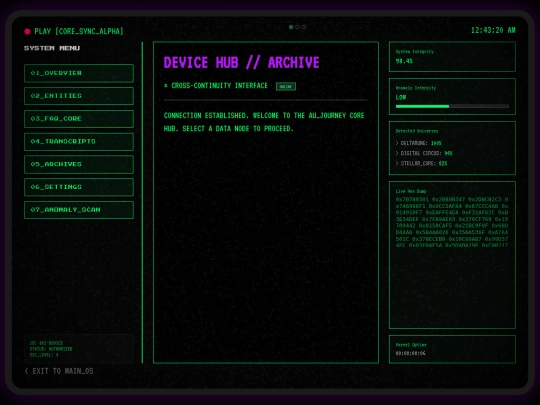Viewport: 540px width, 405px height.
Task: Select the third page indicator dot
Action: [x=303, y=27]
